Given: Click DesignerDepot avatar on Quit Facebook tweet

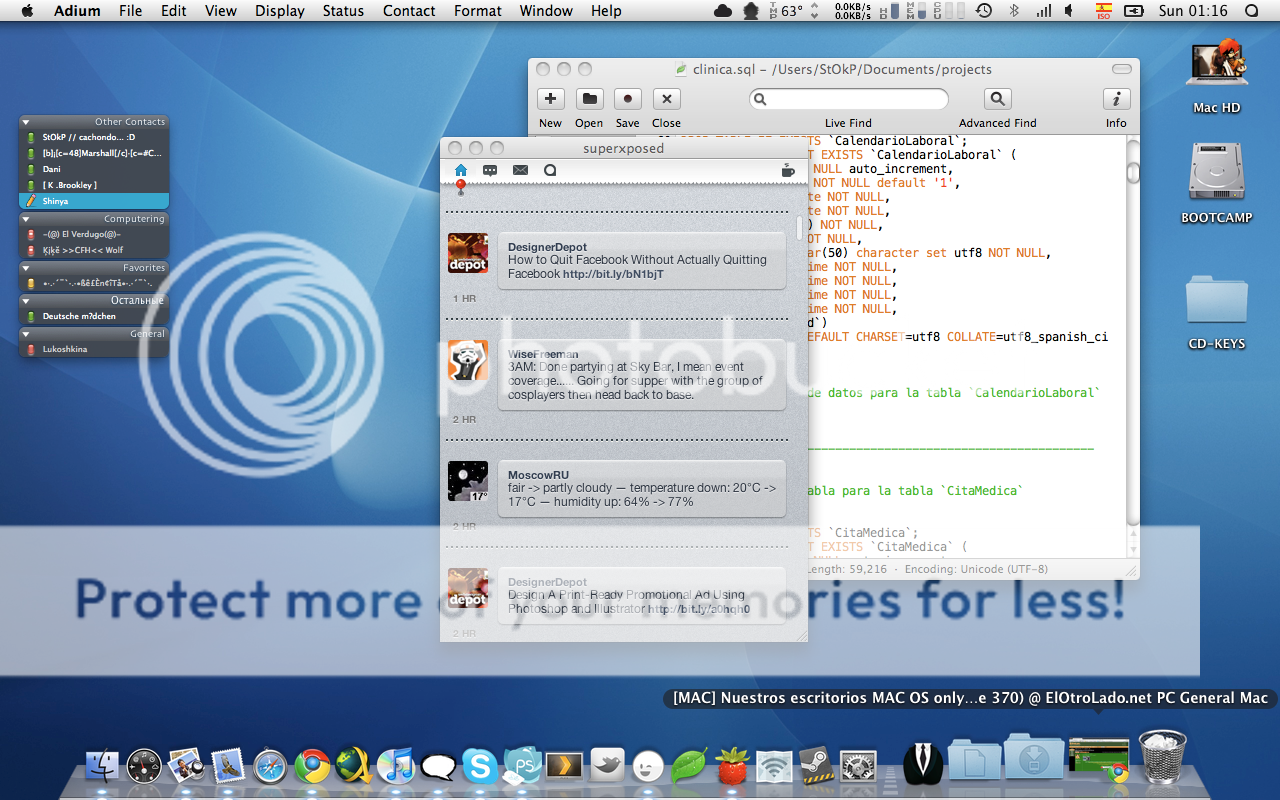Looking at the screenshot, I should (x=467, y=253).
